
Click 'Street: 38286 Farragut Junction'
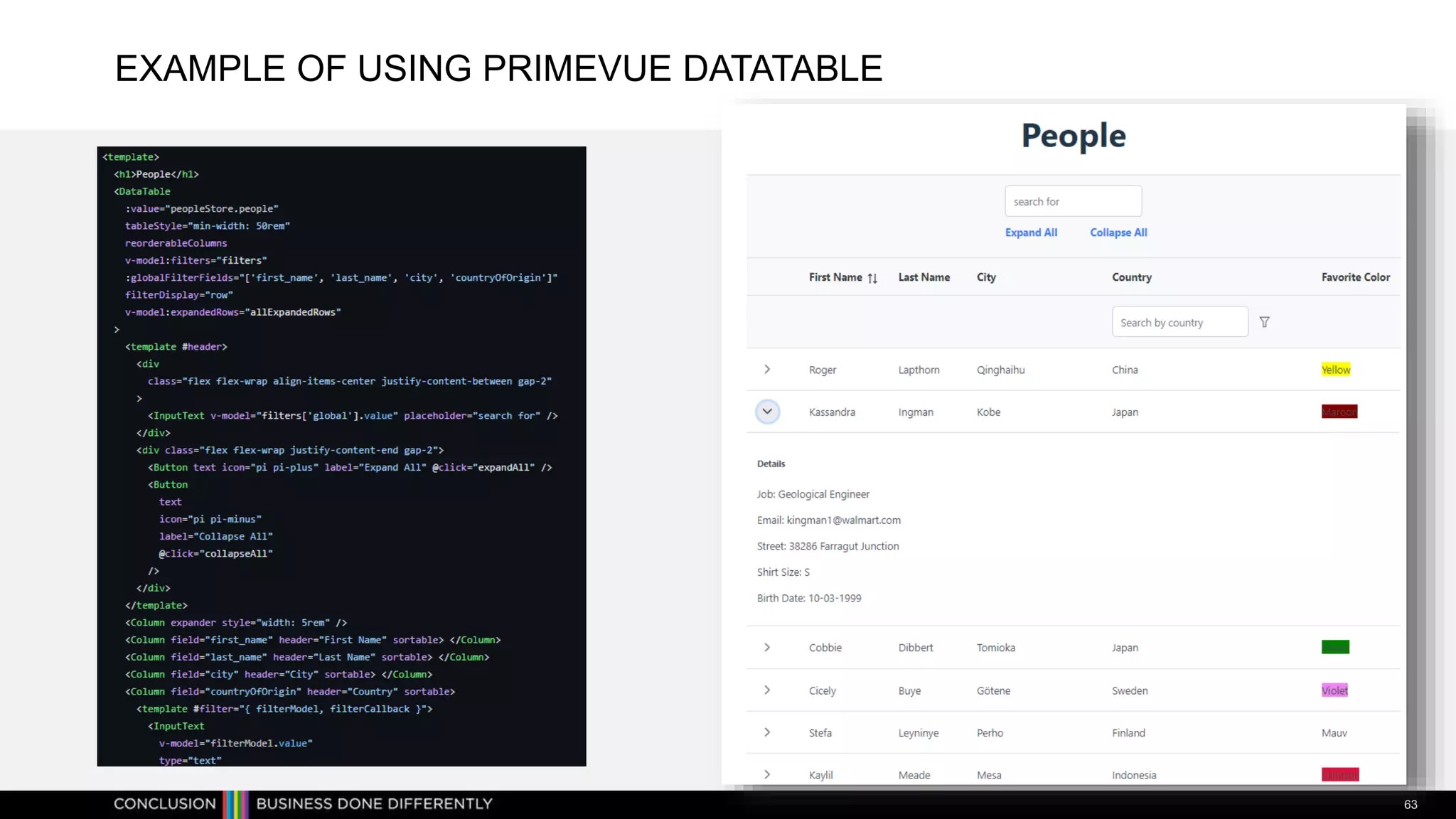click(x=828, y=546)
